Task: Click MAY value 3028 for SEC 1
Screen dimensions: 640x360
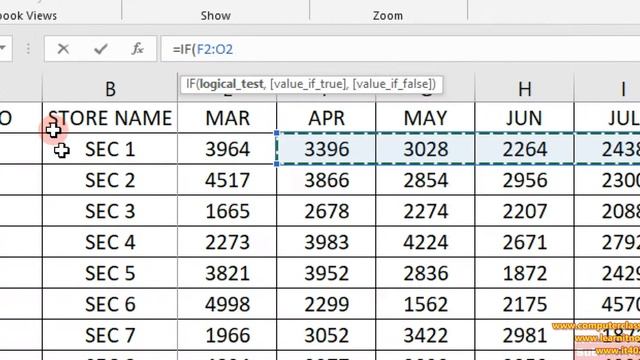Action: (425, 149)
